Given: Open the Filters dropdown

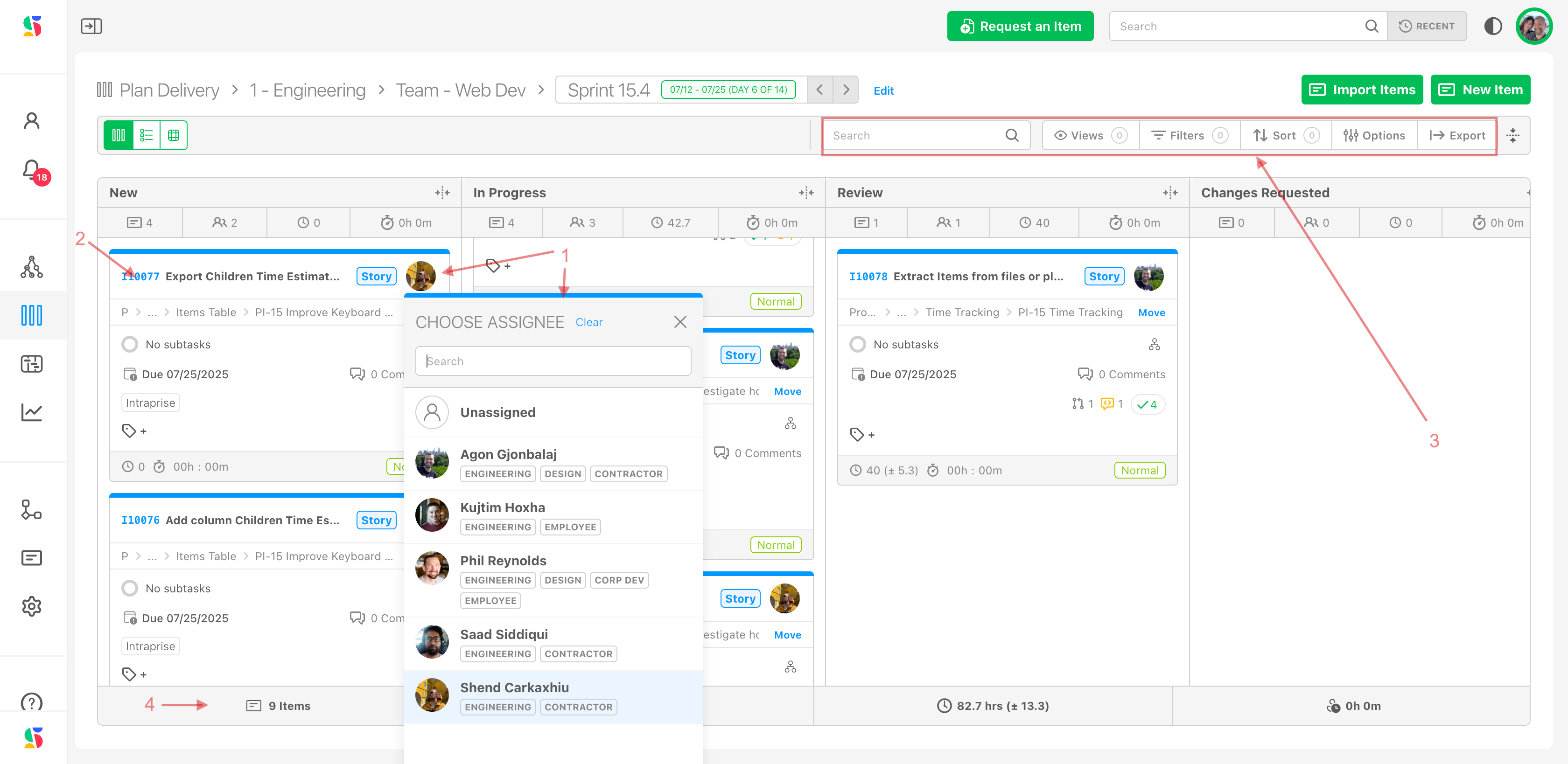Looking at the screenshot, I should pos(1188,135).
